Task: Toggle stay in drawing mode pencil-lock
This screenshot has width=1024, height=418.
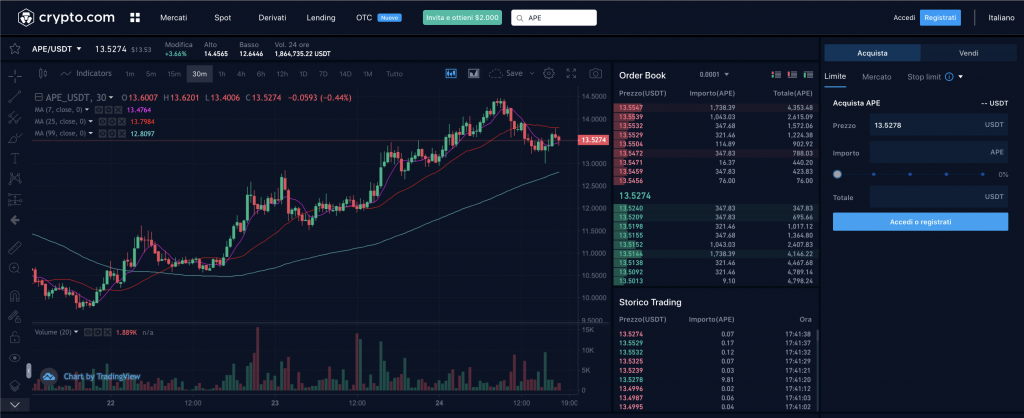Action: click(x=14, y=316)
